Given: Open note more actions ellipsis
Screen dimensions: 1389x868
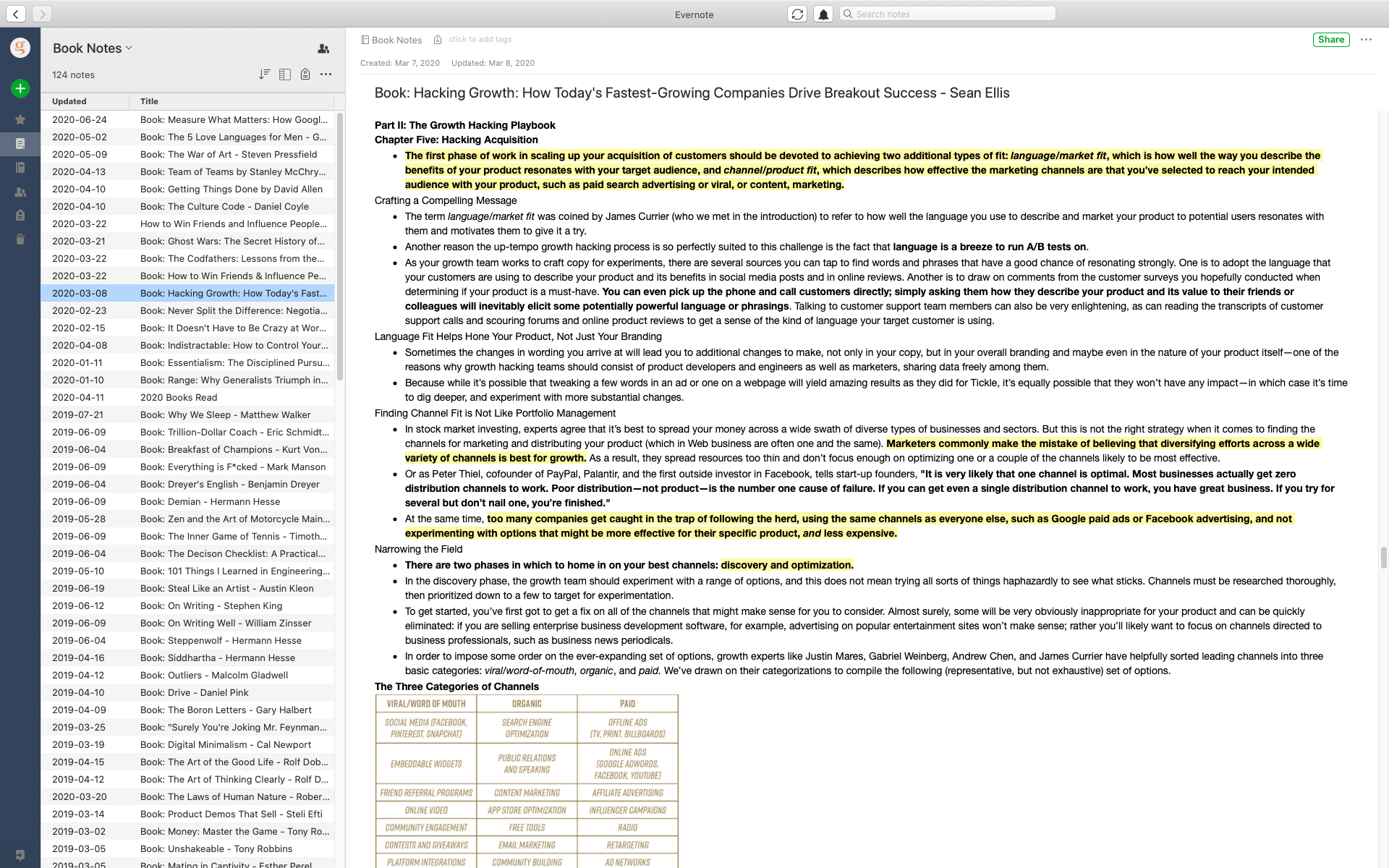Looking at the screenshot, I should pyautogui.click(x=1366, y=40).
